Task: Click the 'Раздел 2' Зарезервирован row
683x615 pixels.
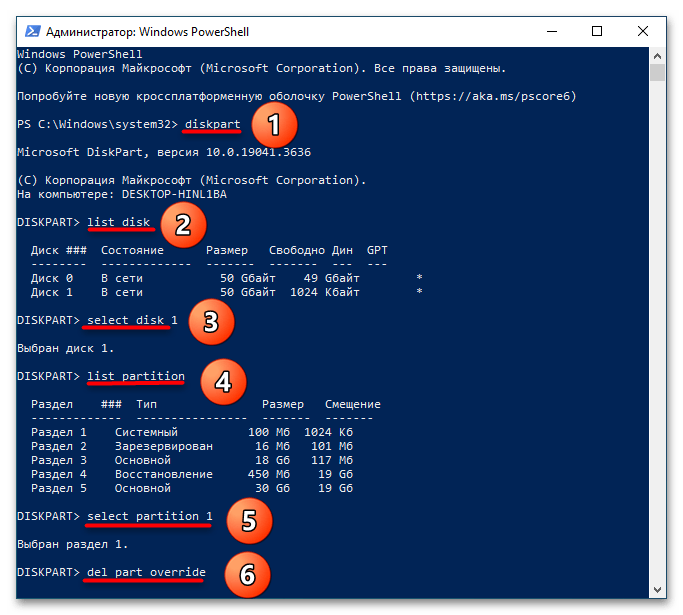Action: tap(192, 446)
